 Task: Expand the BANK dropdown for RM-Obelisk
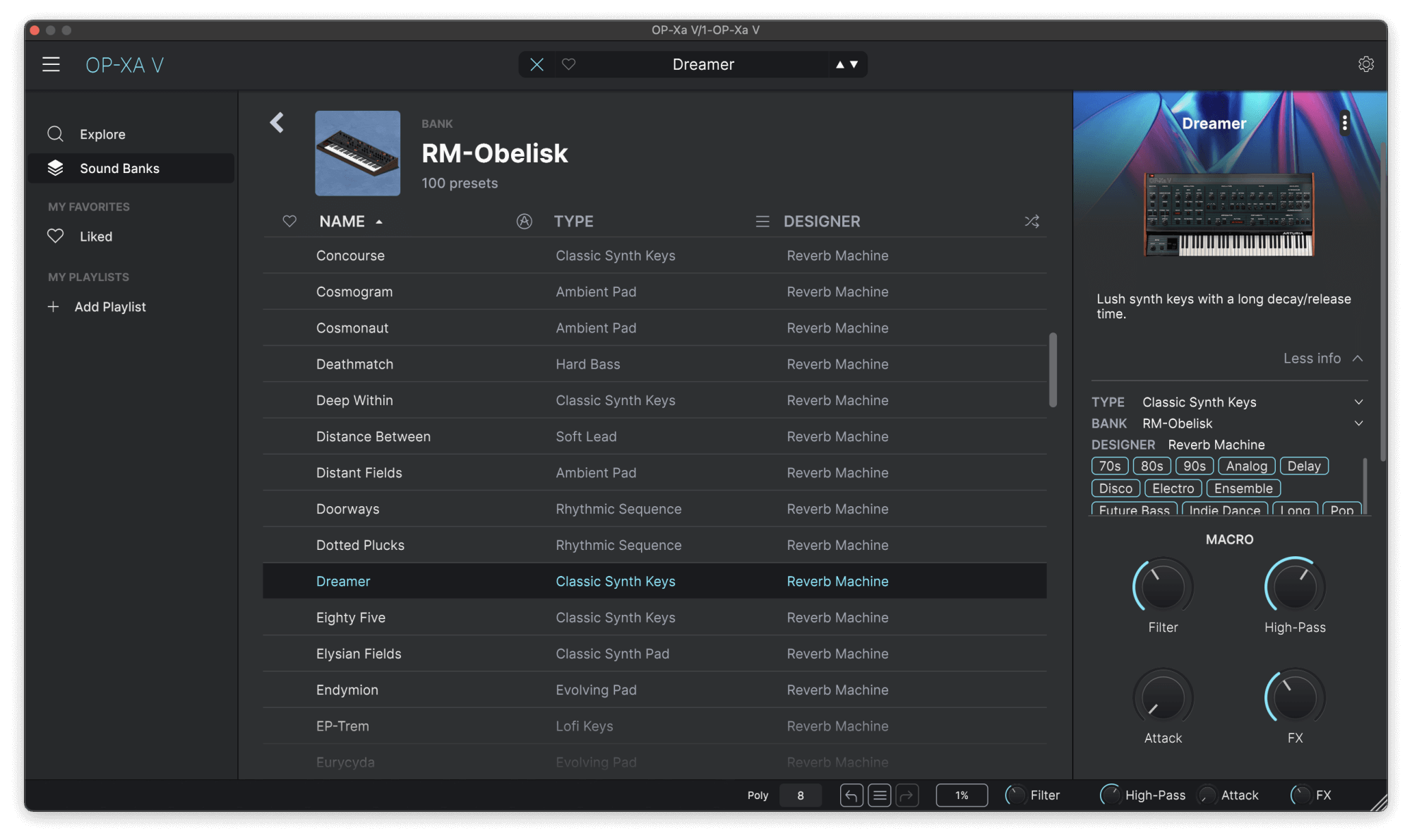pyautogui.click(x=1358, y=424)
